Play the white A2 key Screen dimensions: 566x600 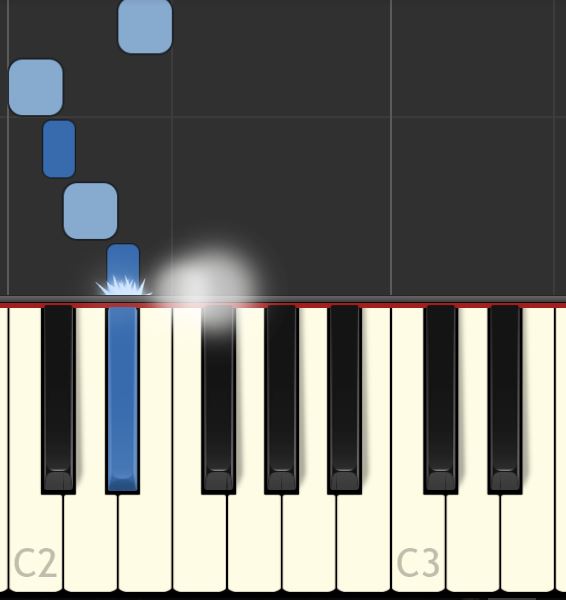[309, 543]
